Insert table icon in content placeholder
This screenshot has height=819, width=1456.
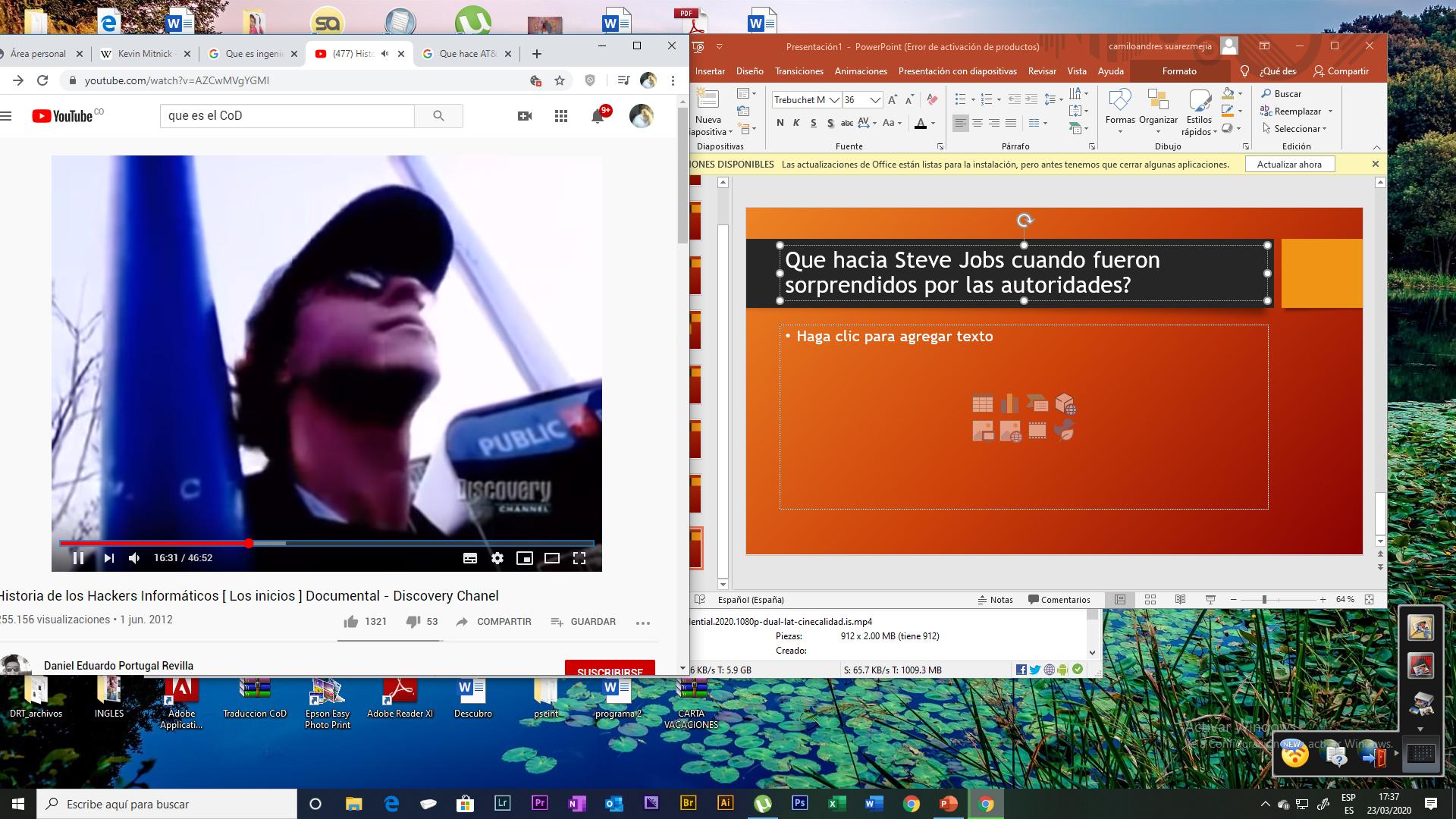983,404
